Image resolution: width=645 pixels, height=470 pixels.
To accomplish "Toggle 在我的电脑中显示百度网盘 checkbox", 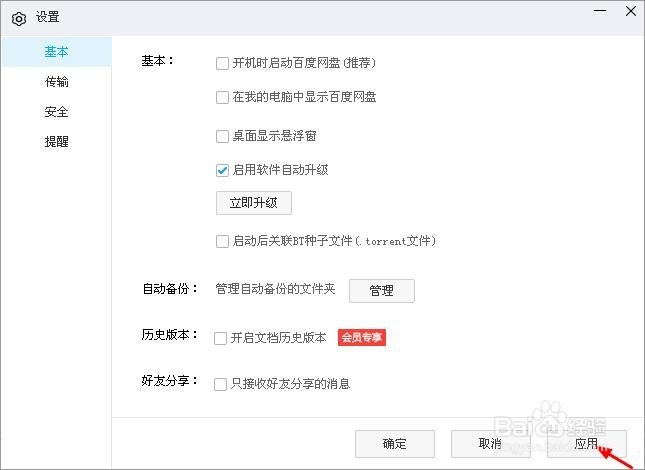I will [x=222, y=98].
